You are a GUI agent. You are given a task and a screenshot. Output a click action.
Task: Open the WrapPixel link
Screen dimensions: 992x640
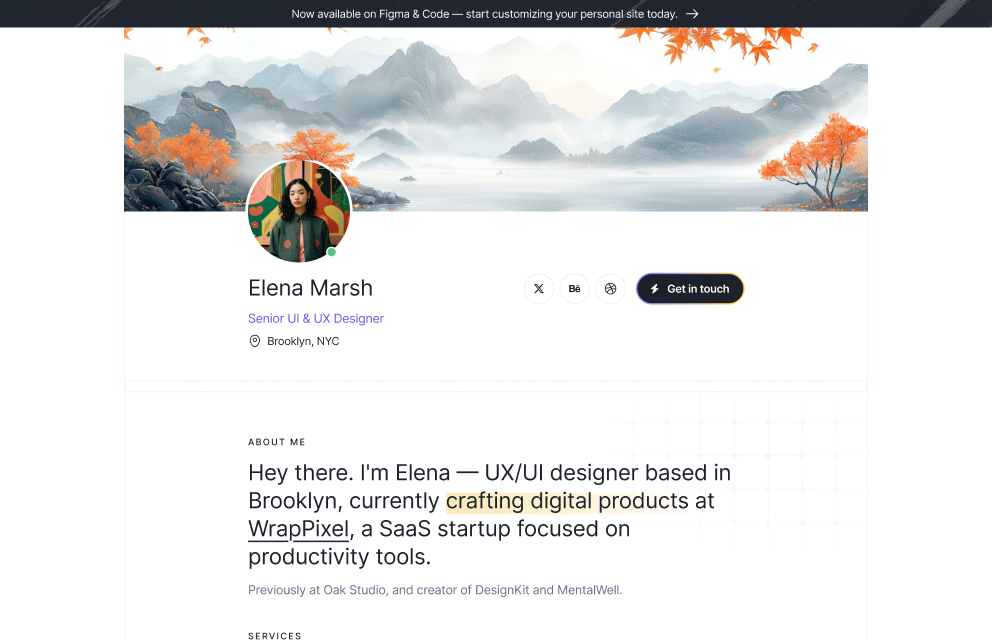298,528
